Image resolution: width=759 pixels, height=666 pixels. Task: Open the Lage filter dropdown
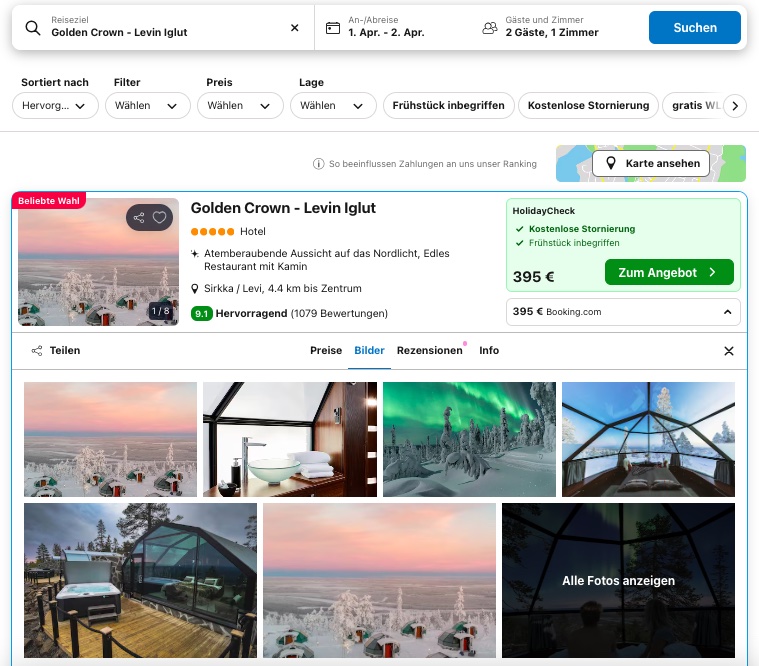(x=332, y=105)
